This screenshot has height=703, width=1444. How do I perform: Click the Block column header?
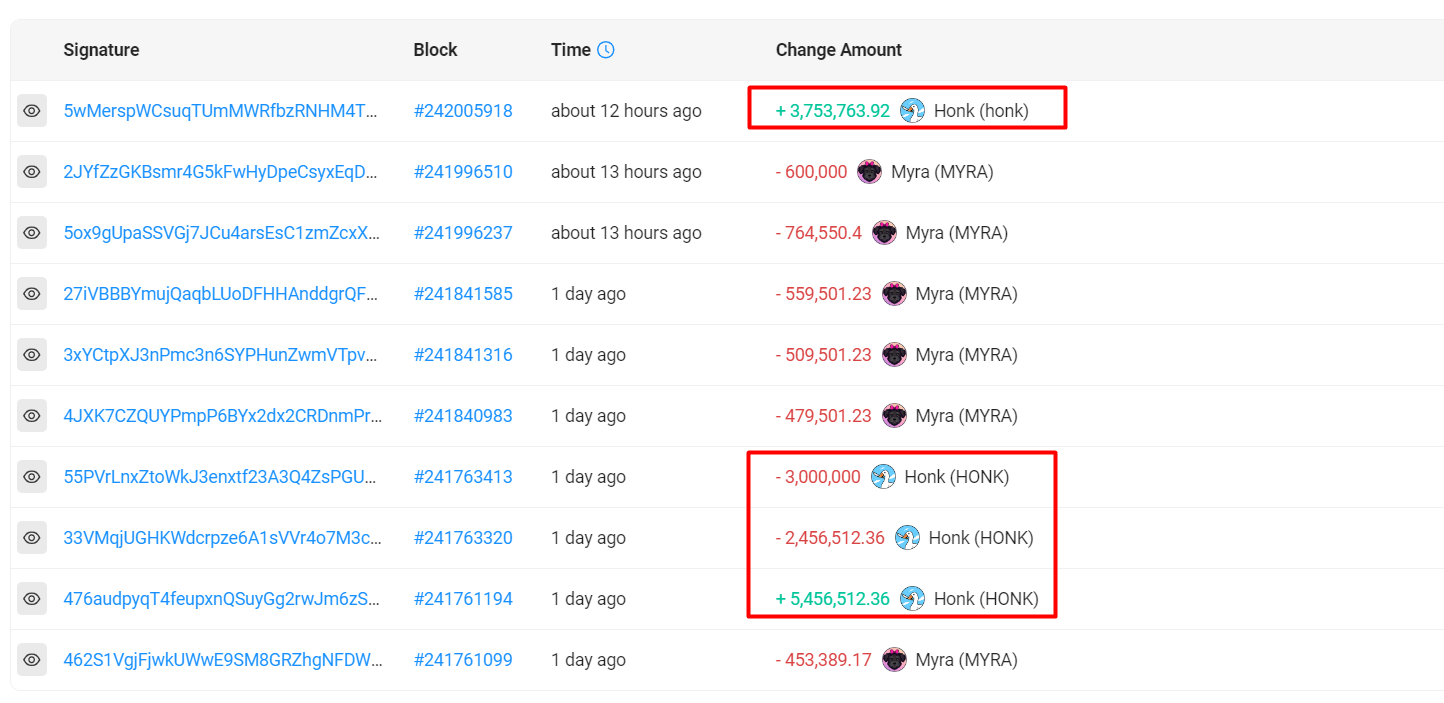coord(435,50)
